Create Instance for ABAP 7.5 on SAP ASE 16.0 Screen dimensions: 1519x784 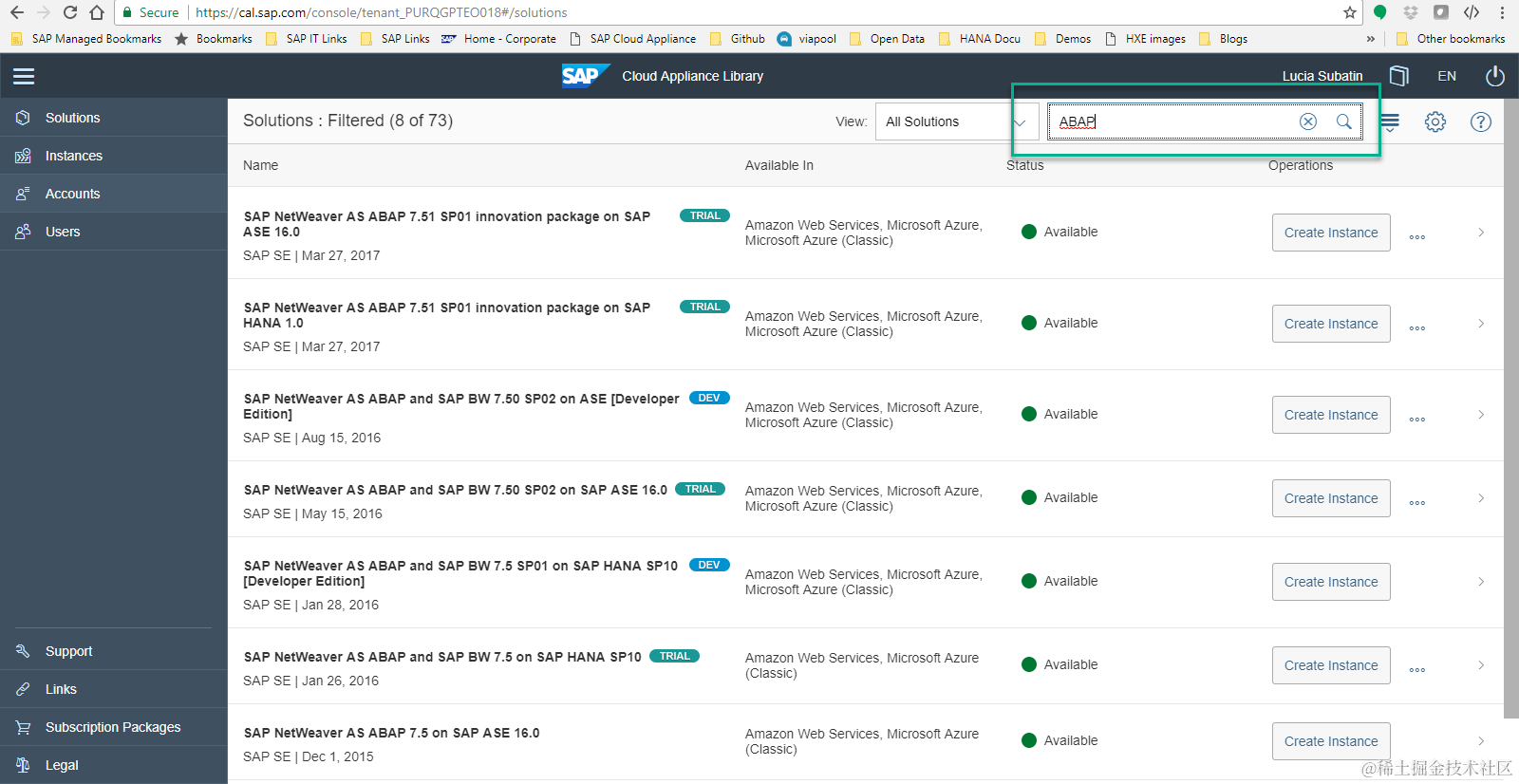1331,741
